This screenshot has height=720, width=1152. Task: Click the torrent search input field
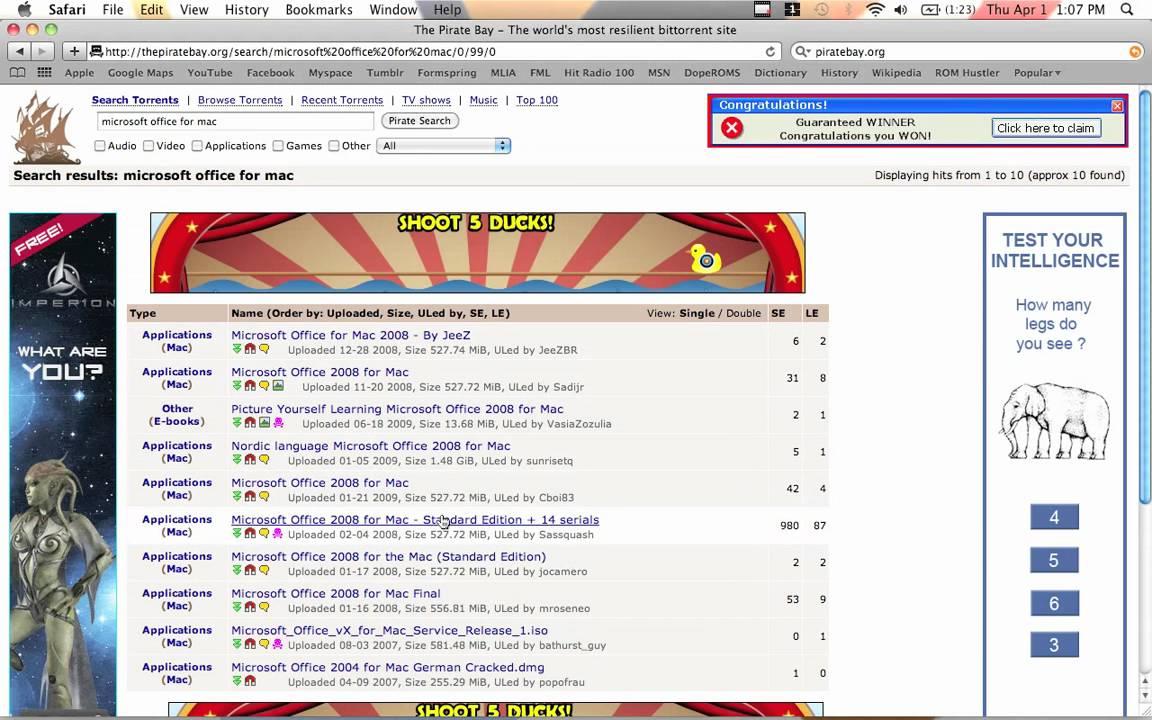pyautogui.click(x=235, y=121)
